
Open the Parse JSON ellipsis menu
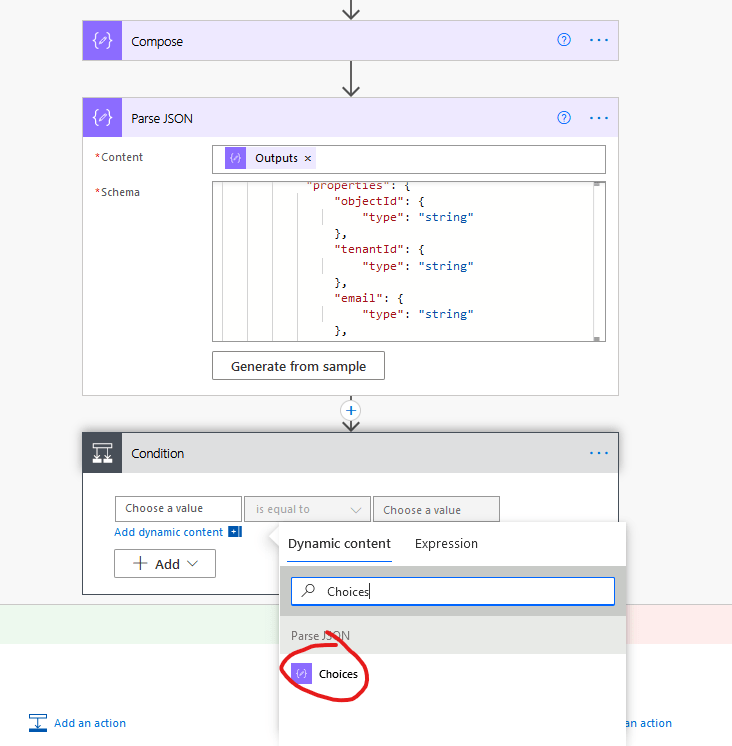pos(598,118)
